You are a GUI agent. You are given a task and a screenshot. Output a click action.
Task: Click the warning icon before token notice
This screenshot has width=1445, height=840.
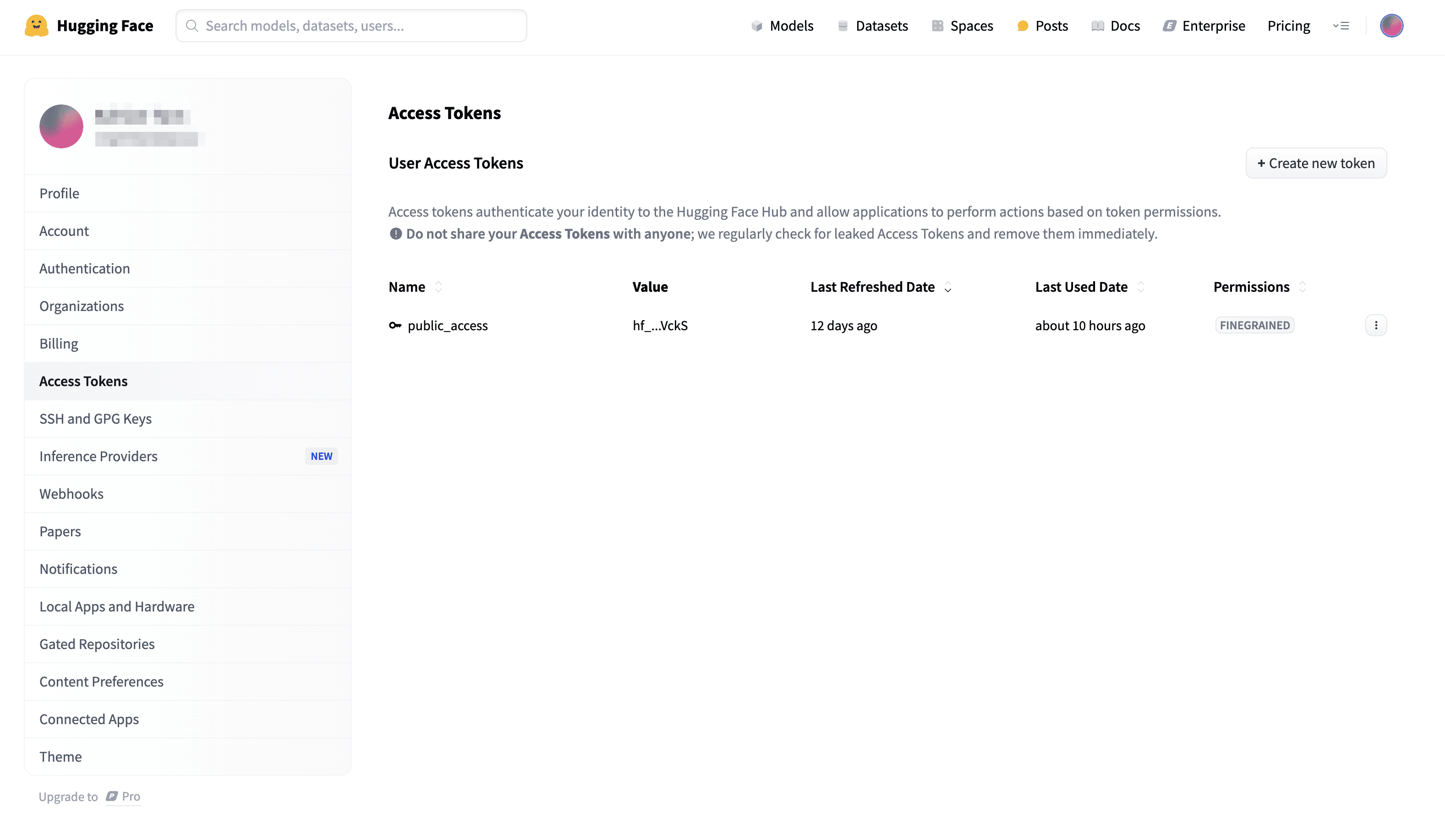pyautogui.click(x=396, y=234)
